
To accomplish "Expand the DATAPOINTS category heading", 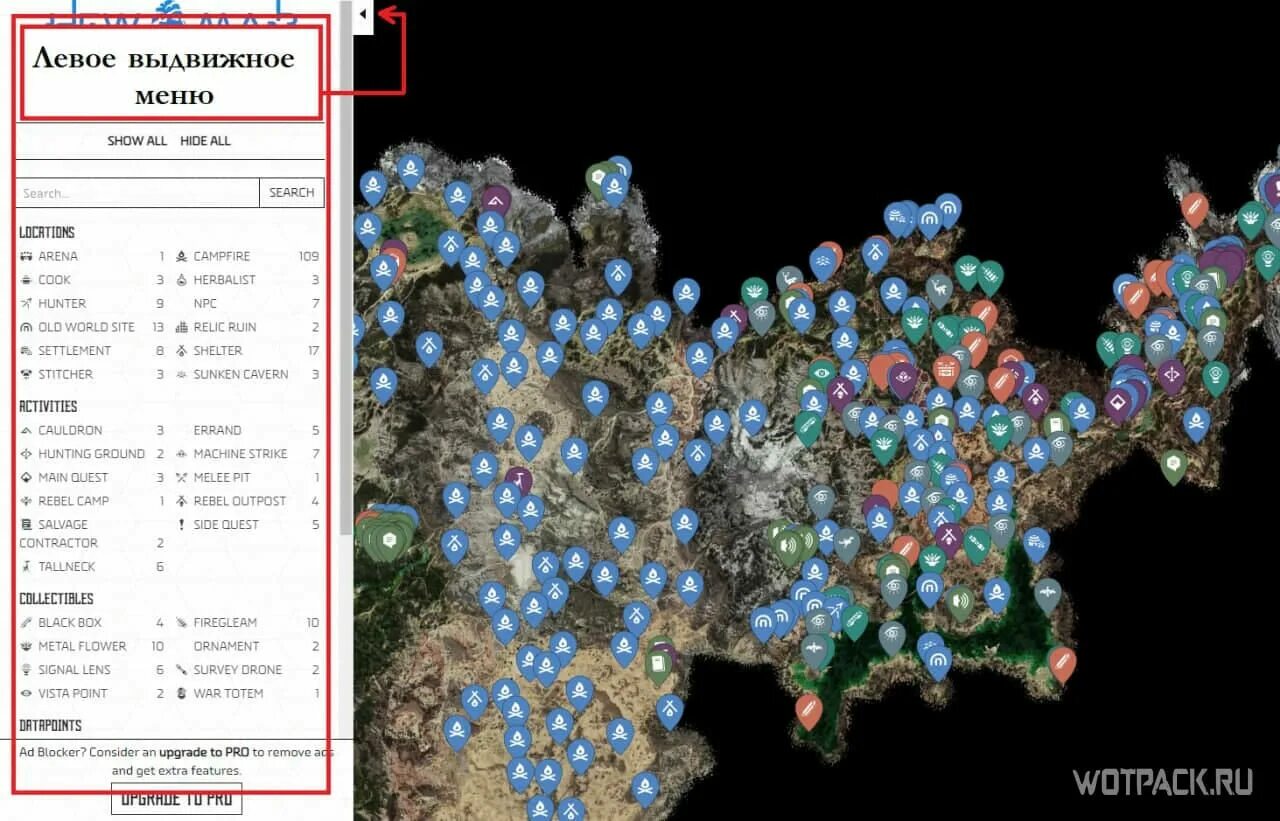I will pos(50,725).
